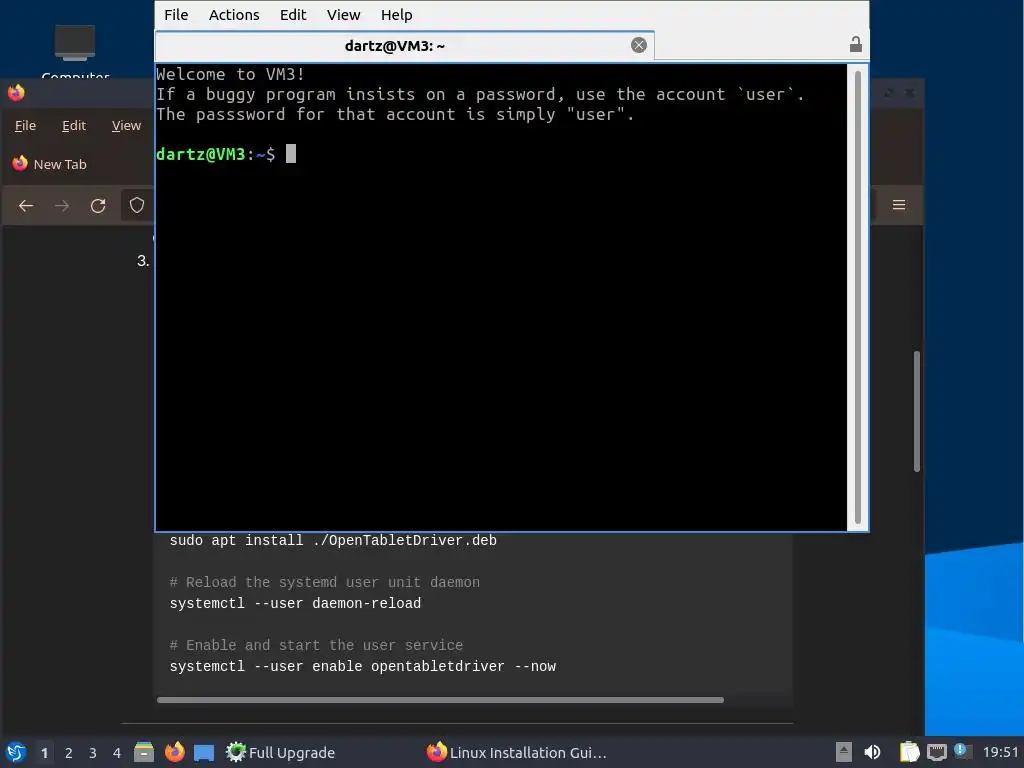Open the Lubuntu application menu

tap(16, 752)
